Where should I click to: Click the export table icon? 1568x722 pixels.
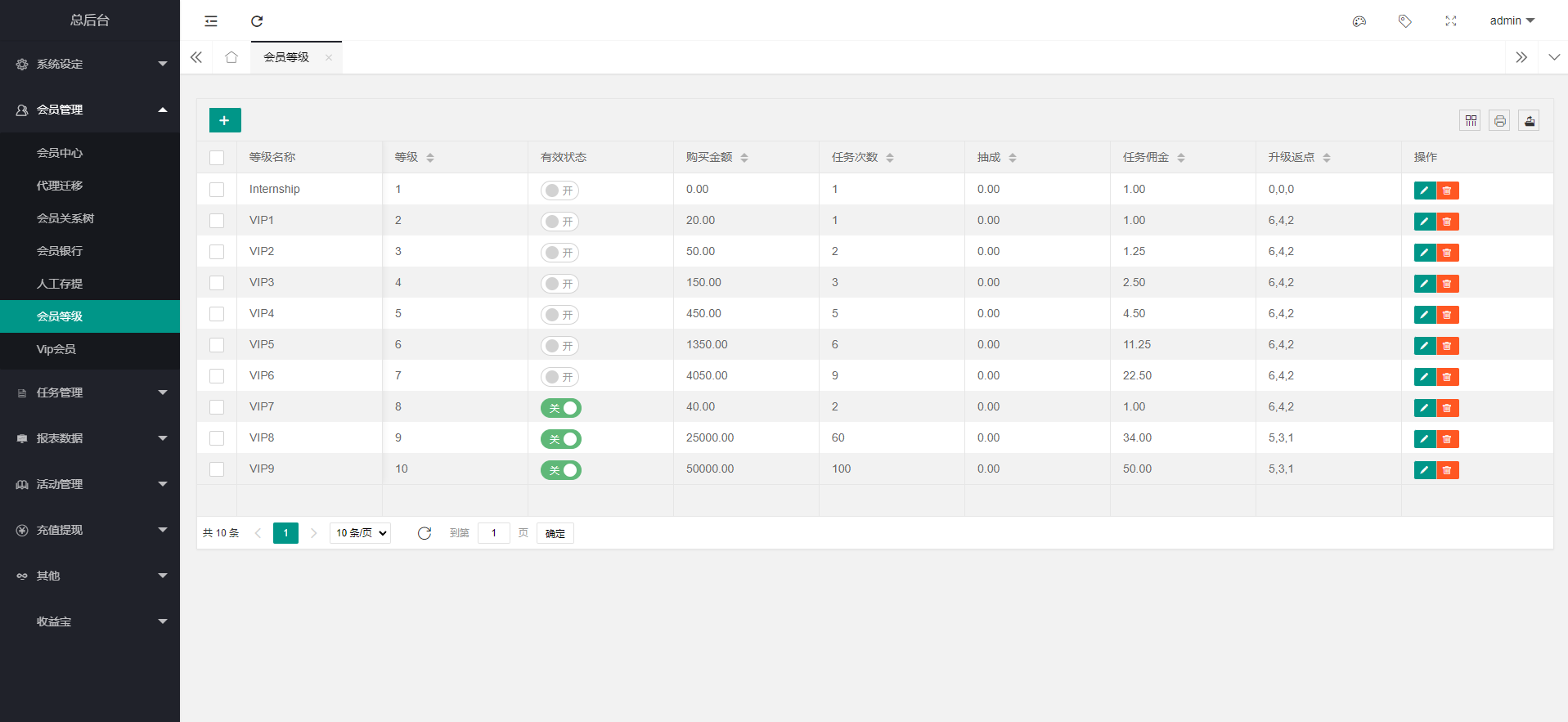coord(1530,120)
